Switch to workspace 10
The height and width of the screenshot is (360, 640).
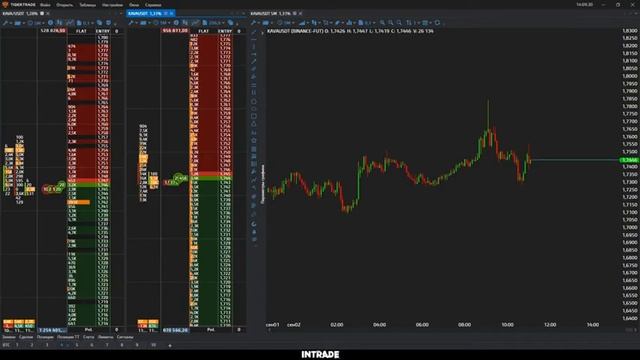(153, 345)
